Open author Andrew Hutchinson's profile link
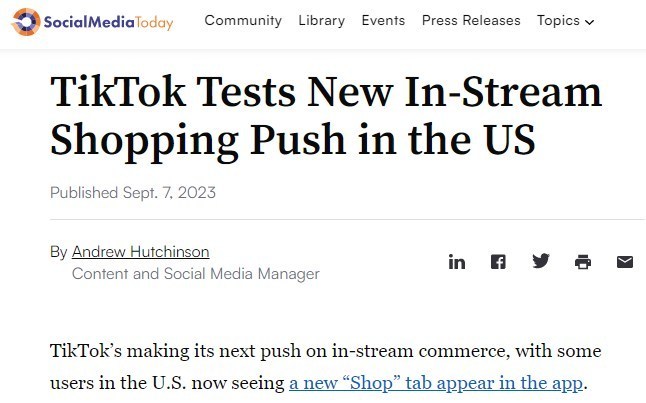The height and width of the screenshot is (403, 646). tap(140, 252)
